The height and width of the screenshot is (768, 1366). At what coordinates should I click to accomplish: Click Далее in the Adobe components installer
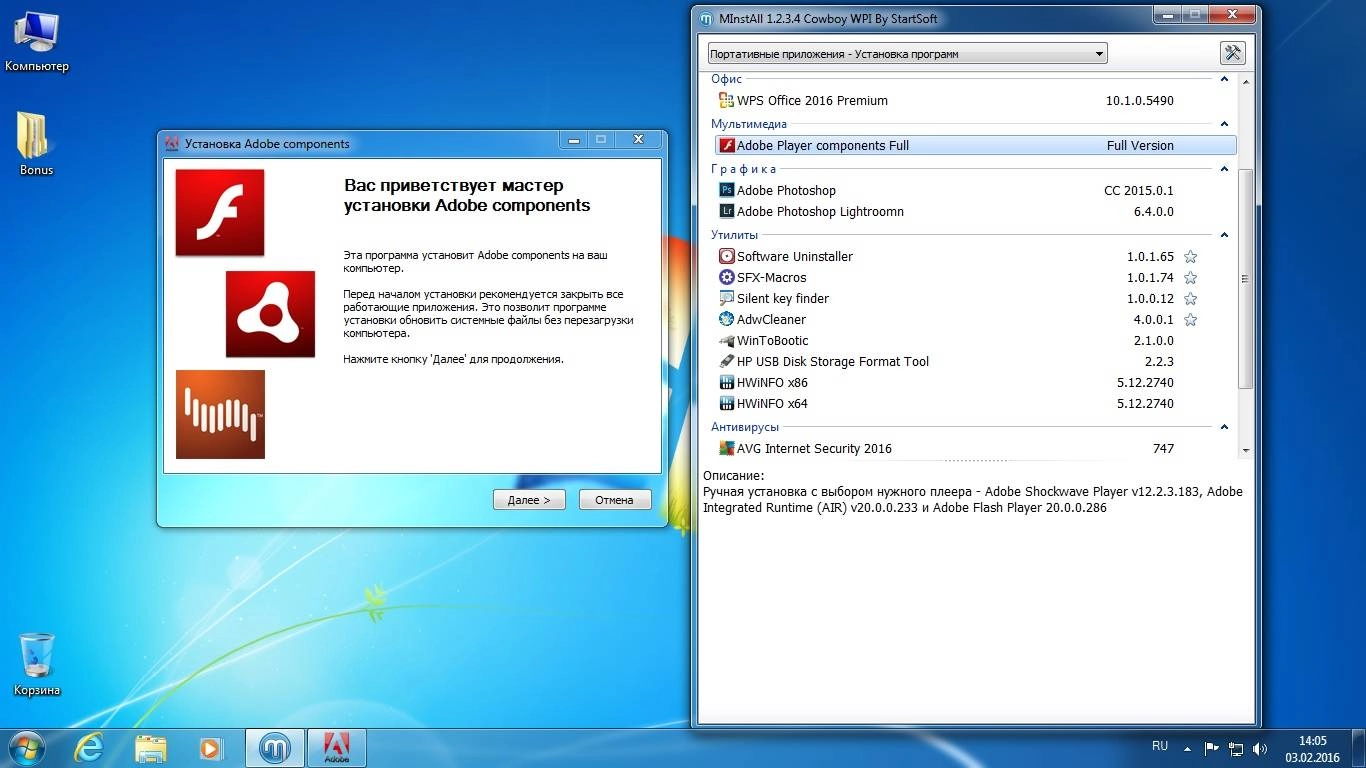click(529, 500)
